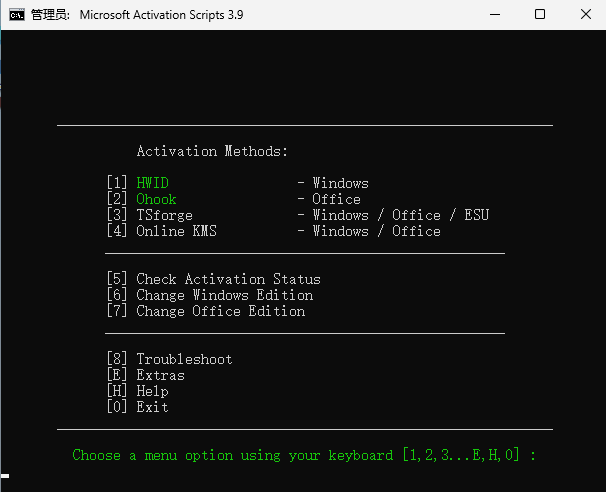Click the window title bar text
Viewport: 606px width, 492px height.
(x=160, y=15)
